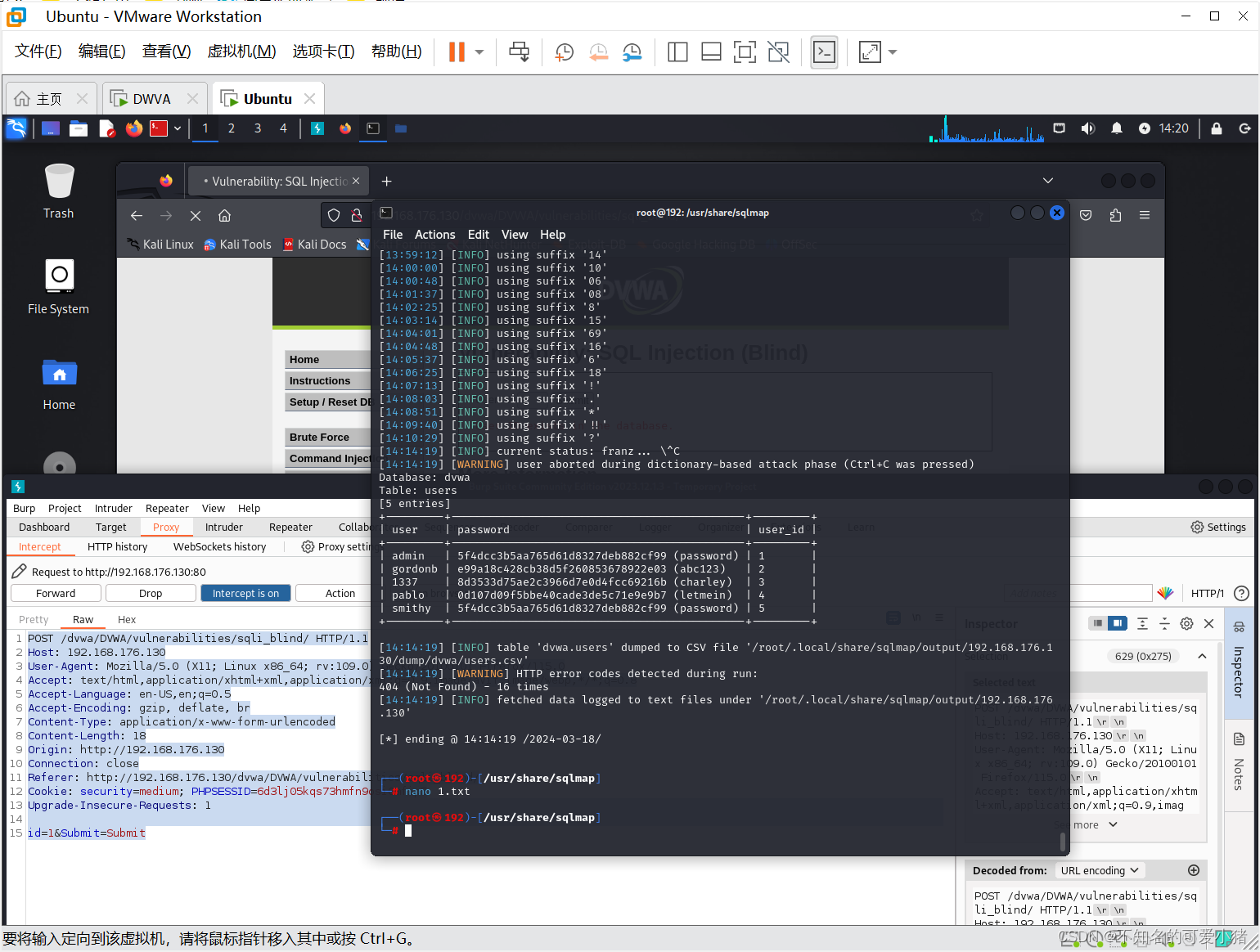This screenshot has height=952, width=1260.
Task: Open the Kali Tools bookmark in Firefox
Action: click(x=237, y=245)
